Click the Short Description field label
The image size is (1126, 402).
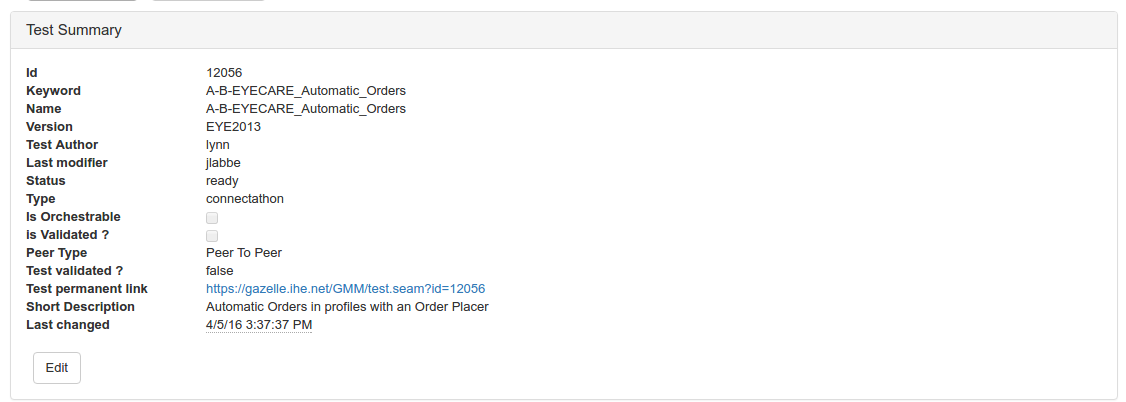coord(80,307)
